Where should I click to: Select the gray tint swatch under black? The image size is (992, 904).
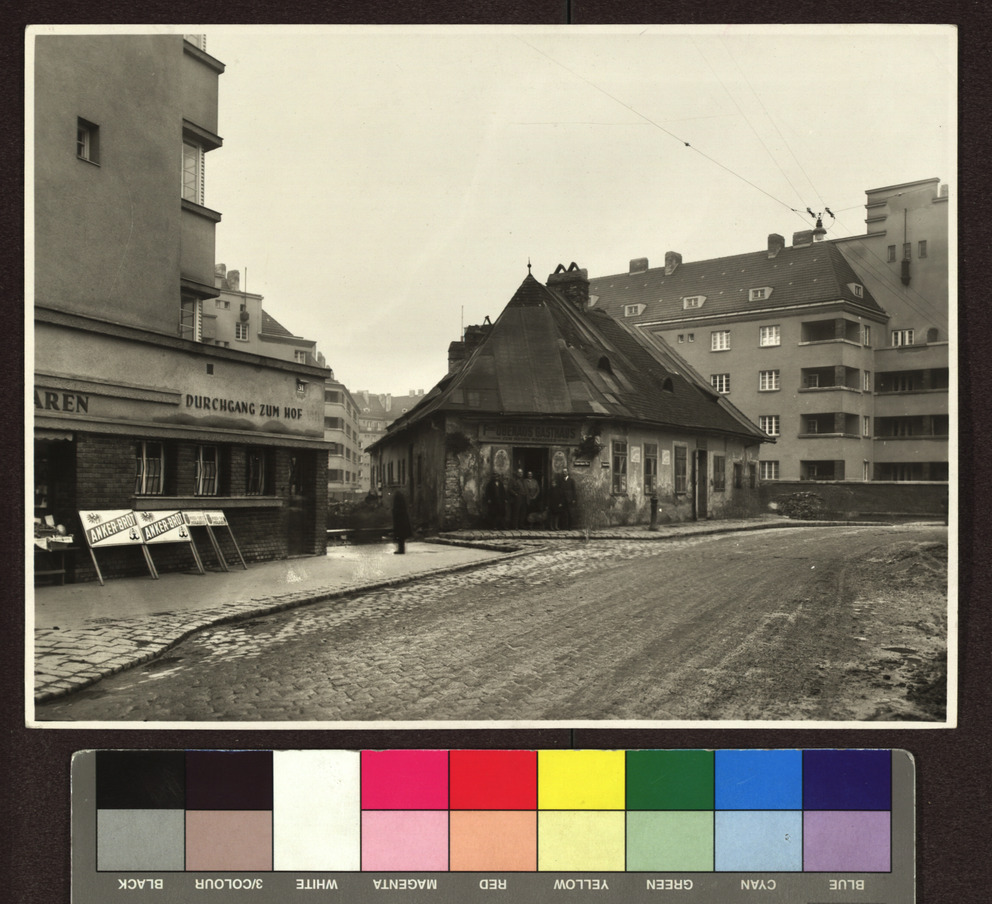tap(140, 841)
